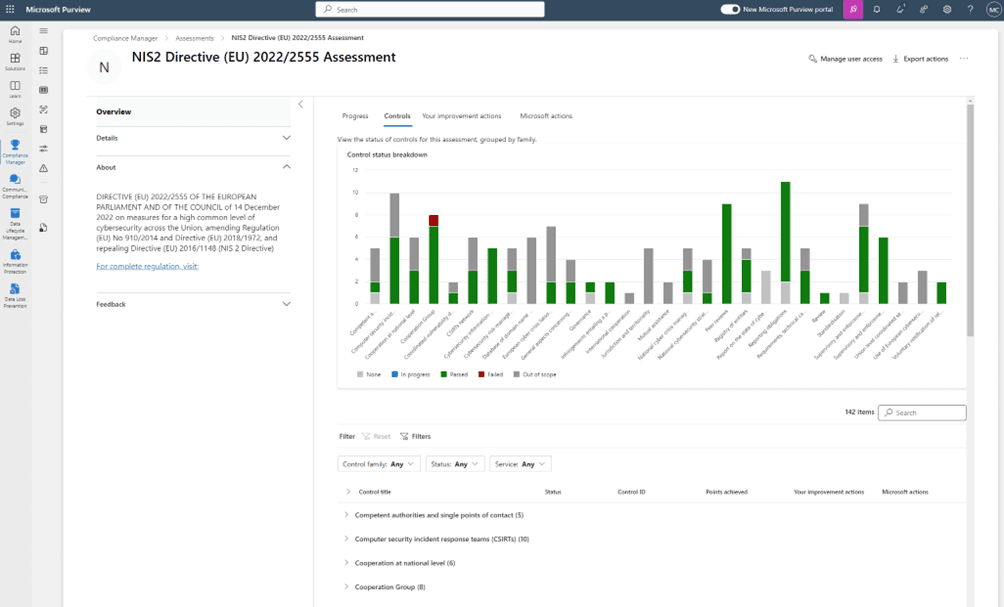Click the Failed legend swatch
Screen dimensions: 1004x607
[482, 375]
